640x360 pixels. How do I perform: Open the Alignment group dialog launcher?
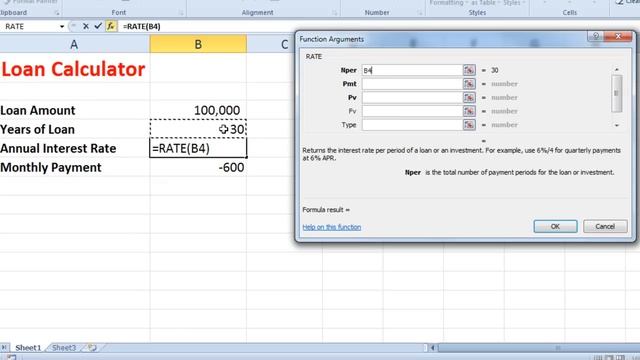click(334, 13)
